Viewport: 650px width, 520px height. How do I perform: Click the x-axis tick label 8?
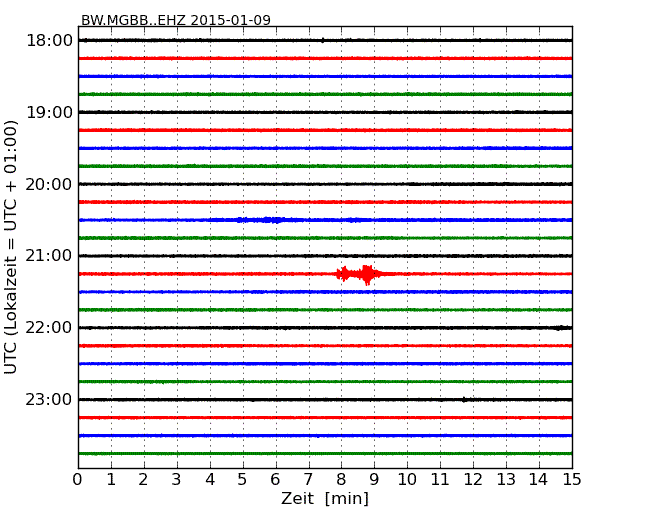(x=341, y=480)
